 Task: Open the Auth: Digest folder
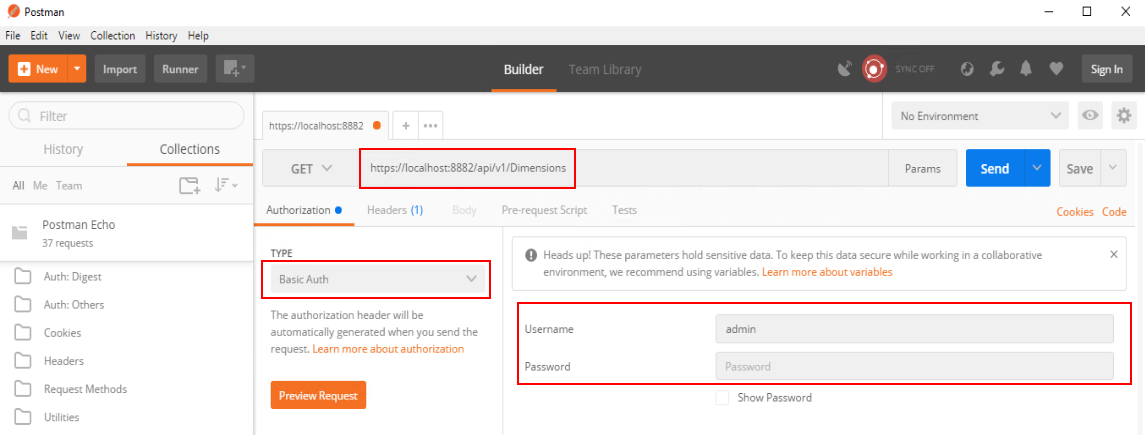coord(72,277)
